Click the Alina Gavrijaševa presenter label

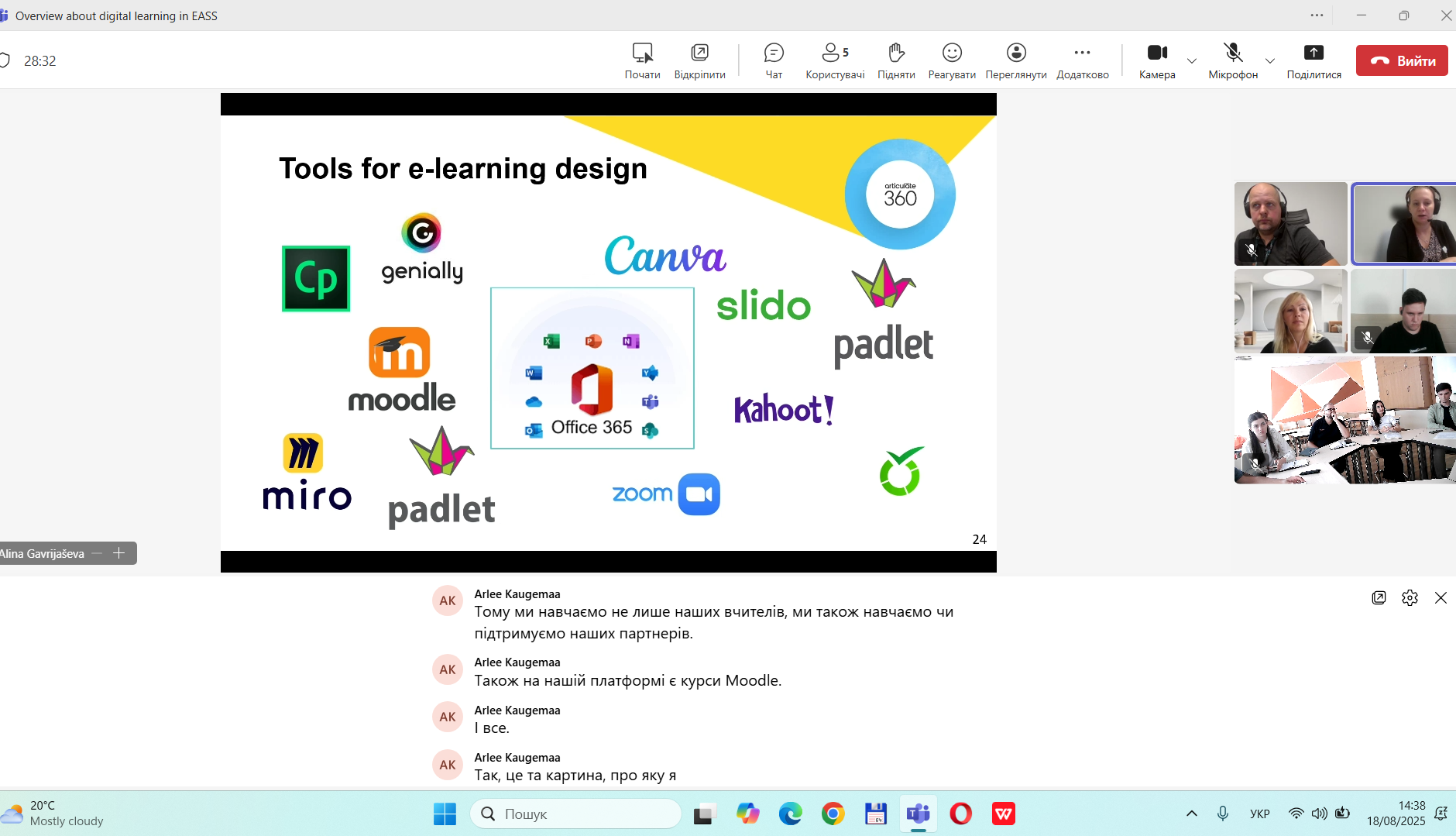coord(43,553)
